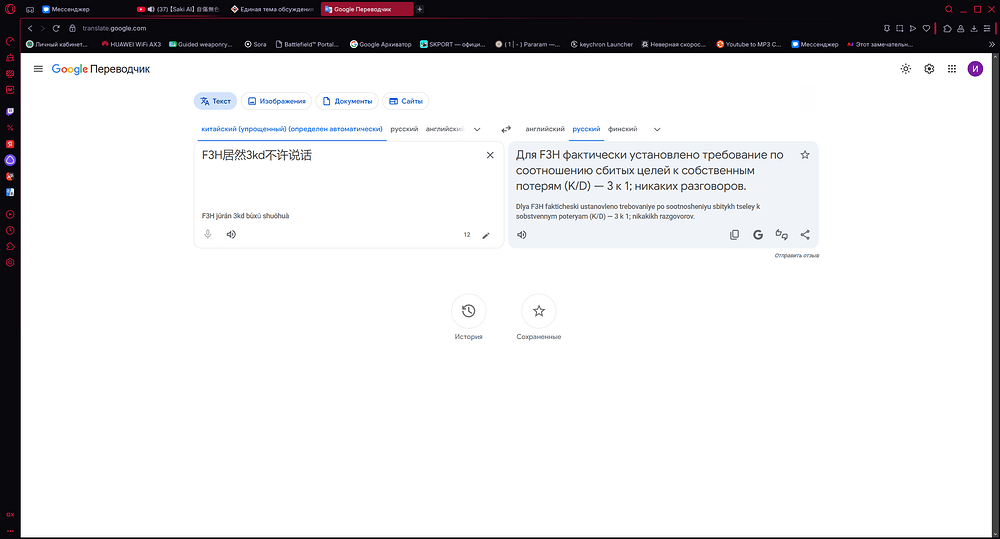
Task: Click the Отправить отзыв feedback link
Action: 797,256
